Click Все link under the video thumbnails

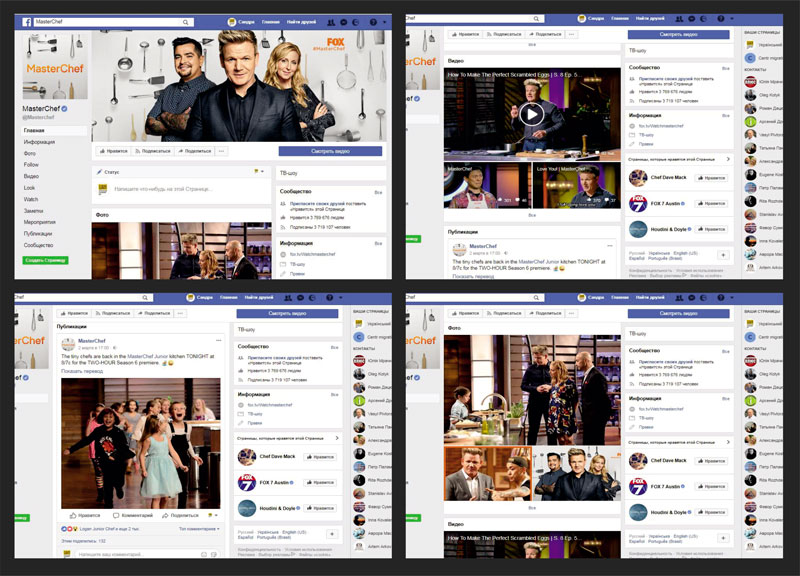click(532, 215)
